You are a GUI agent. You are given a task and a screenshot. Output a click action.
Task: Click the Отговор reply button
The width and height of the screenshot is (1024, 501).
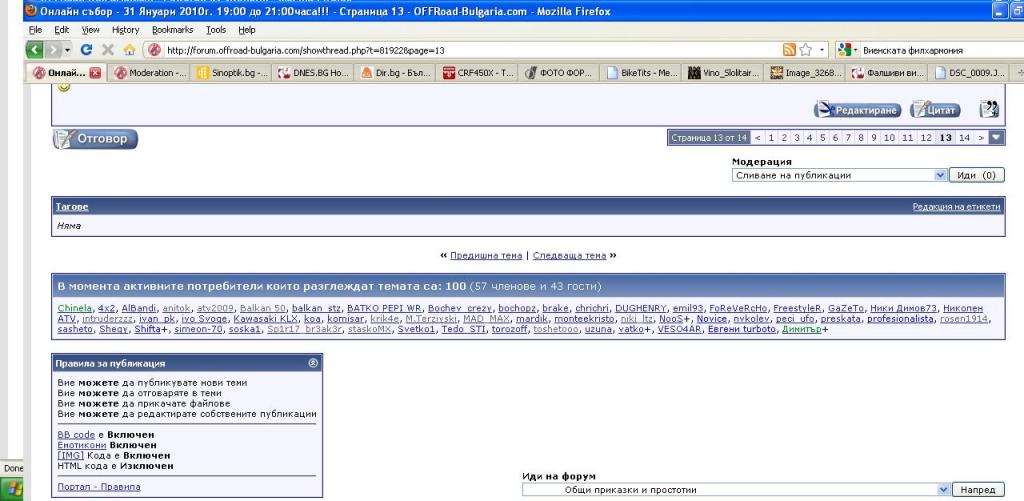[95, 139]
